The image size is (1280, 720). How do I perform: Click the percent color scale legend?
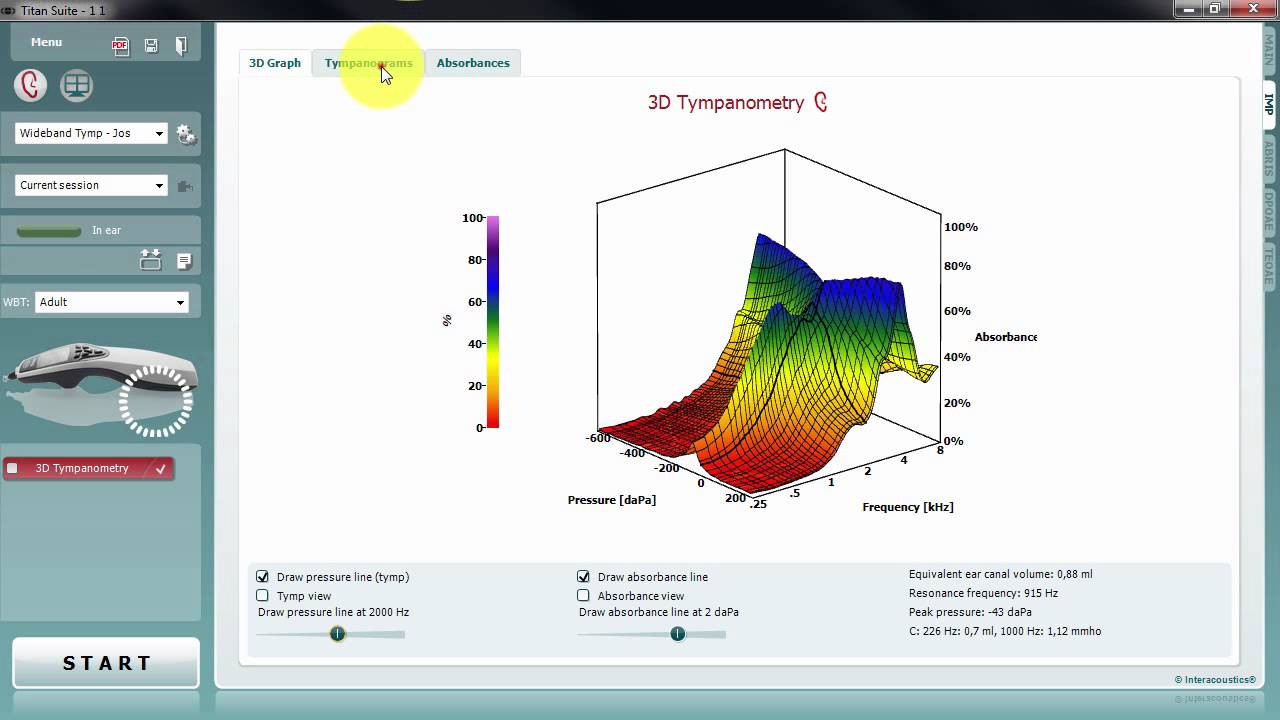493,322
